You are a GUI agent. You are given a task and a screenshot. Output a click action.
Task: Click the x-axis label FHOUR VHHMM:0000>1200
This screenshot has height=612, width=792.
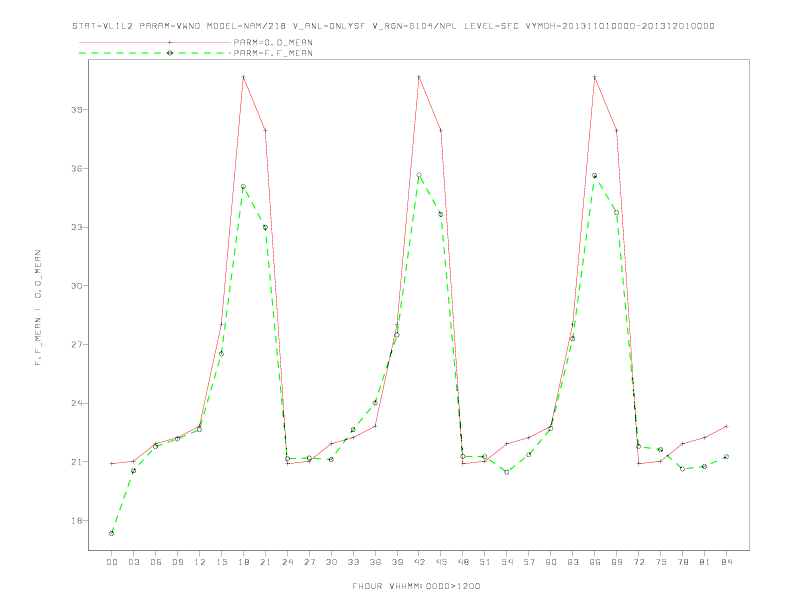(x=416, y=586)
